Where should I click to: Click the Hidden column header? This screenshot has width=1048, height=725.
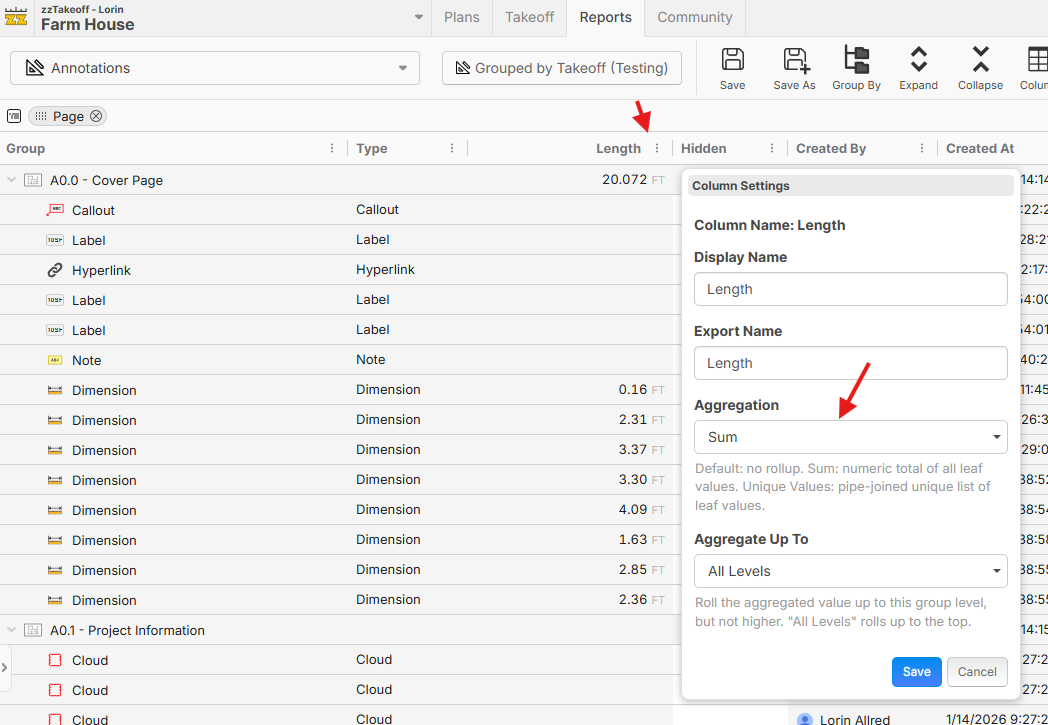[703, 148]
